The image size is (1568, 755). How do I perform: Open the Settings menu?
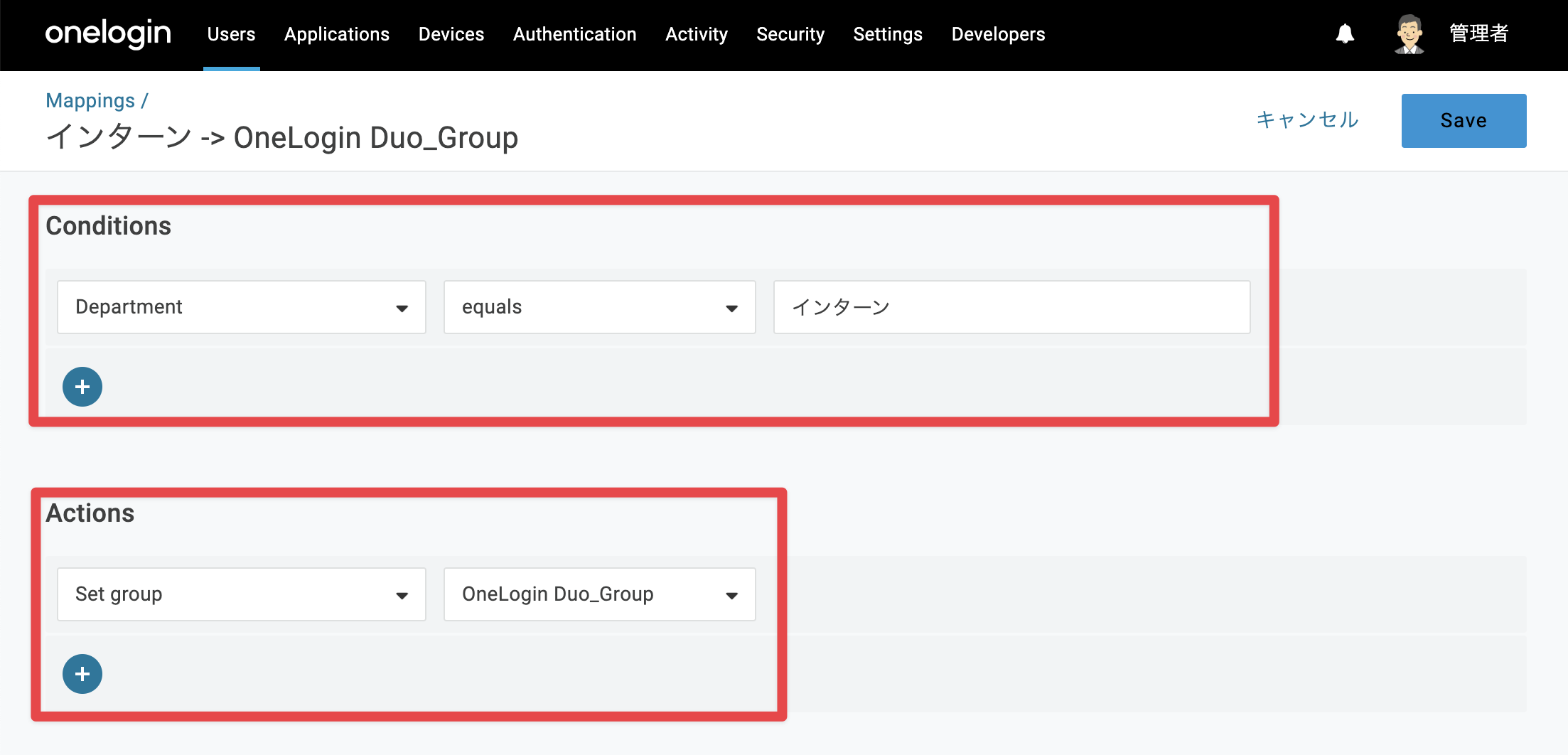pos(888,34)
